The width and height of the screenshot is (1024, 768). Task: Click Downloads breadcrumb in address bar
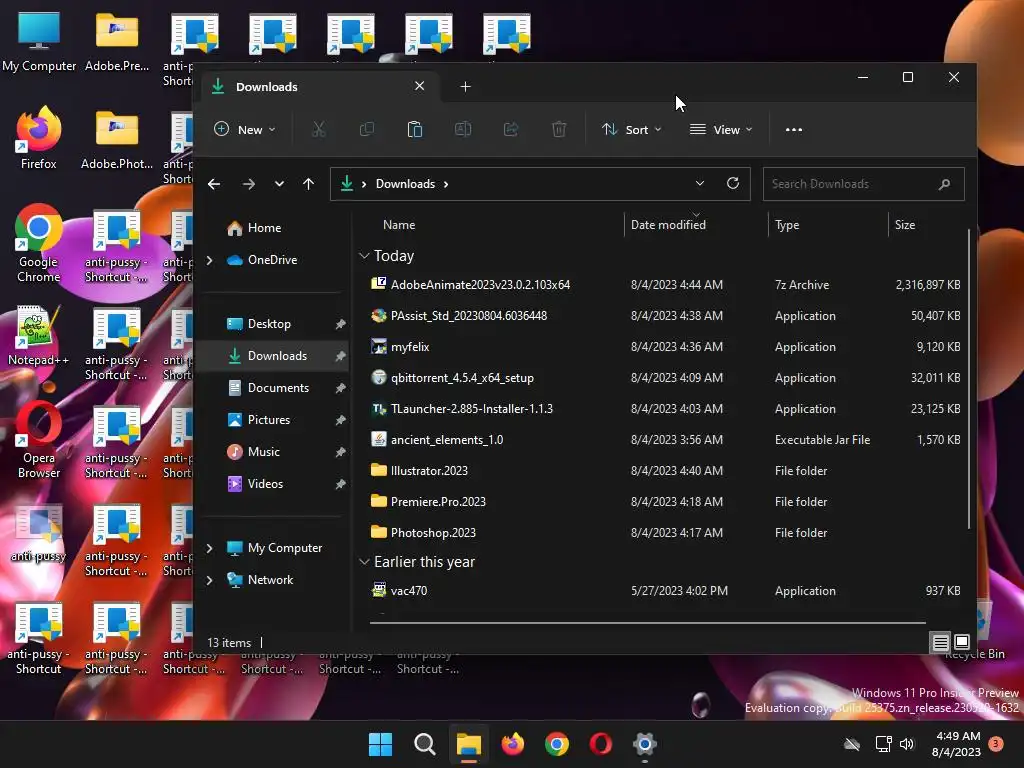pyautogui.click(x=405, y=184)
